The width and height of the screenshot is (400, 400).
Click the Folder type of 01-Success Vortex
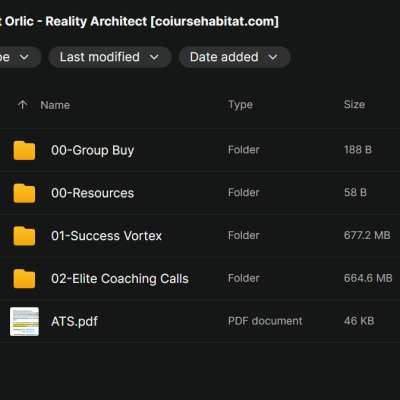coord(244,235)
